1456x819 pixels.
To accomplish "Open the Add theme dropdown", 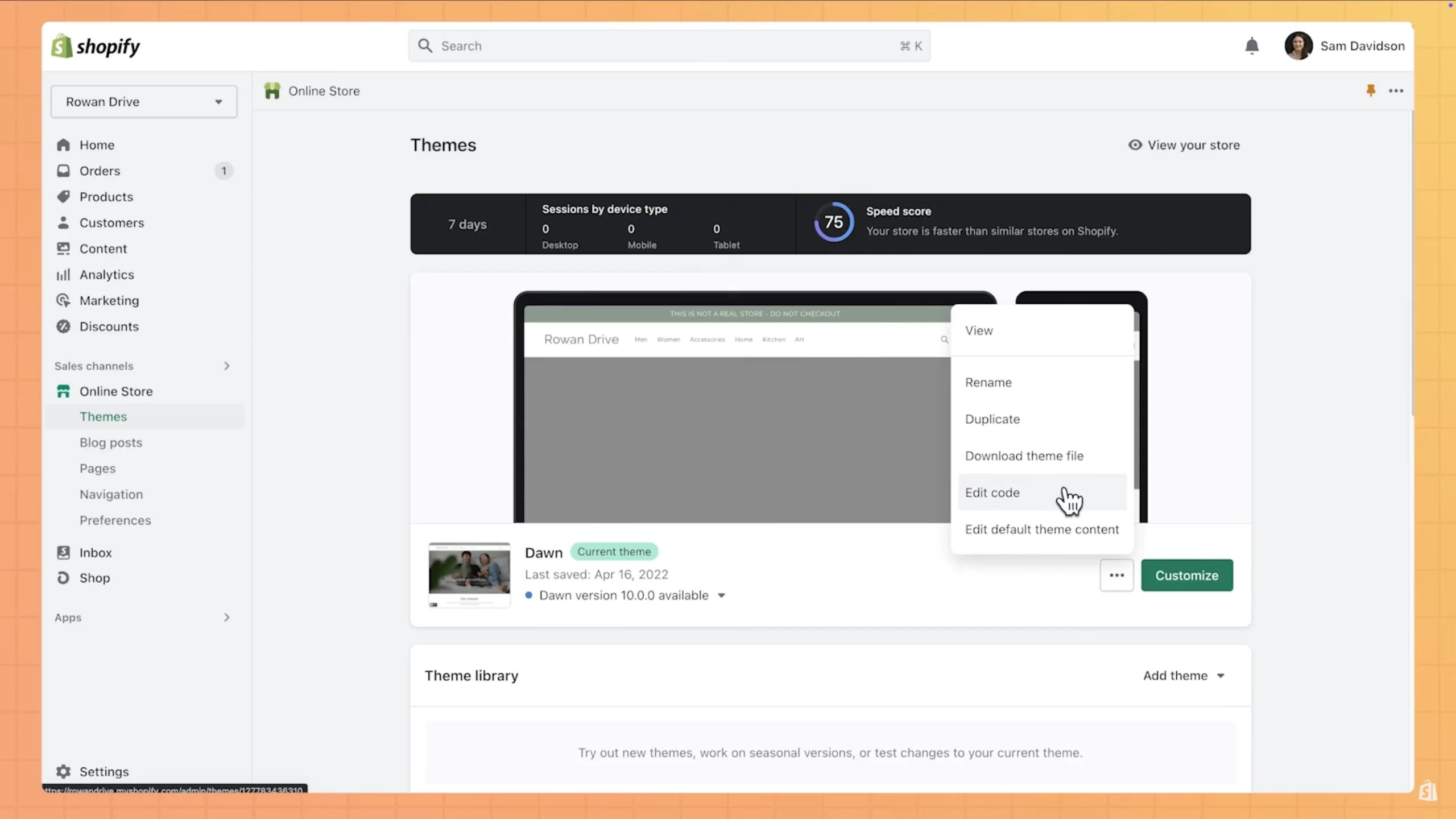I will click(x=1184, y=676).
